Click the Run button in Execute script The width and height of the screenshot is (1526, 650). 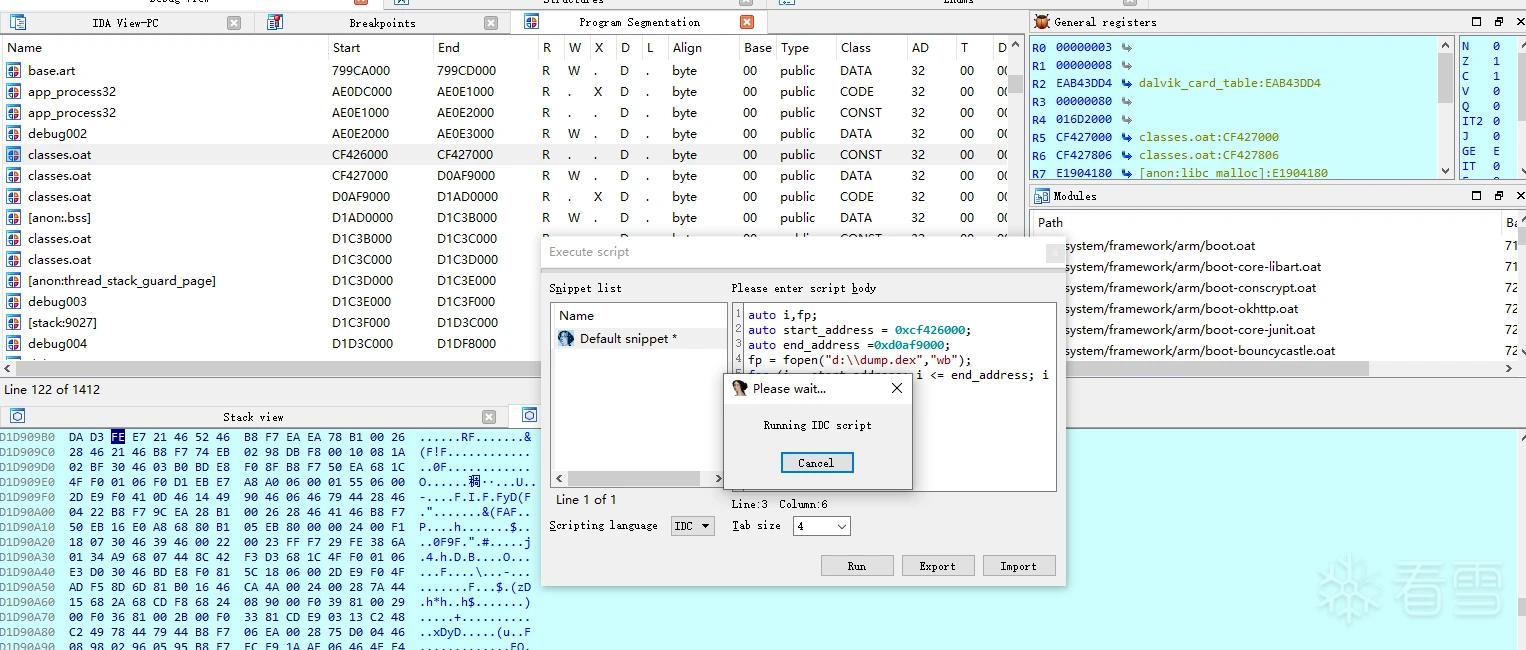(857, 566)
